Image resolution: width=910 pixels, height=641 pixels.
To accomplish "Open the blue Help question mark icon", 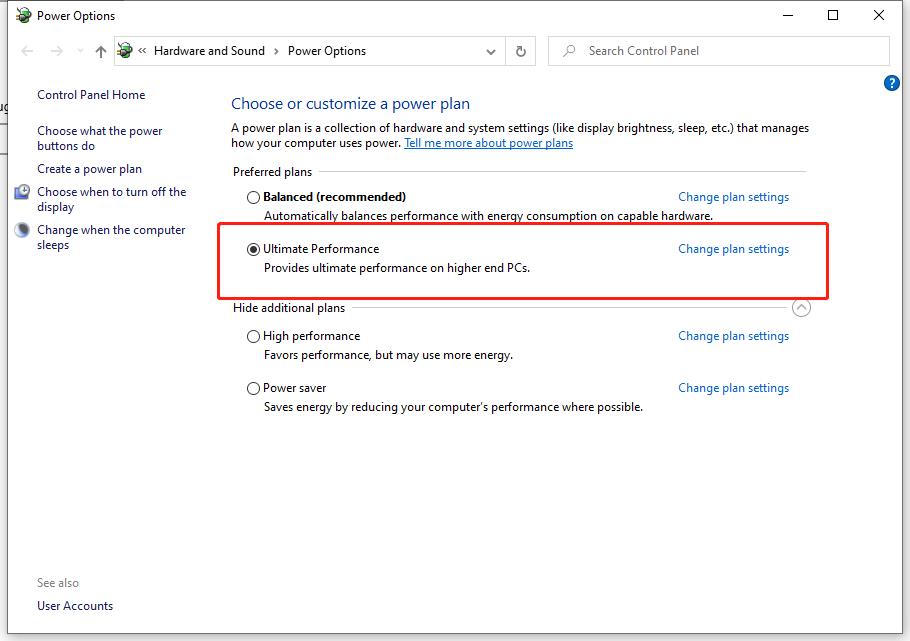I will click(891, 83).
